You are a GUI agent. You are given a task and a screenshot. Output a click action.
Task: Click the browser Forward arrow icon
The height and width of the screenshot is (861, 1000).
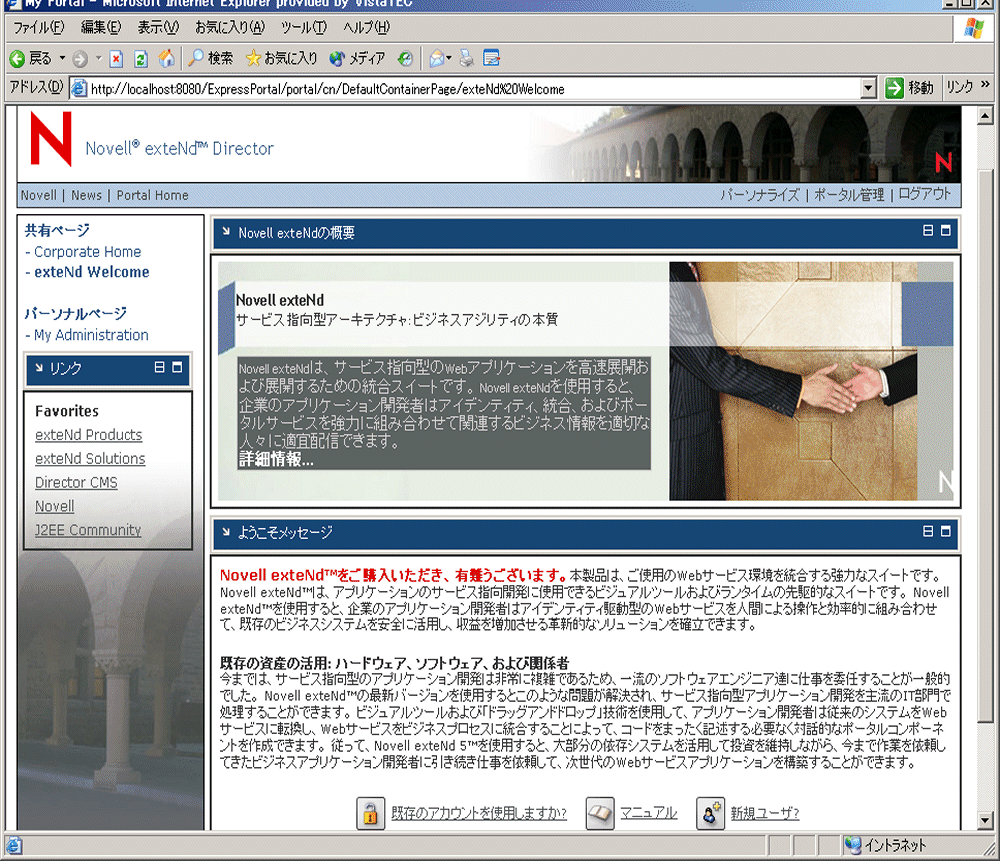click(80, 59)
